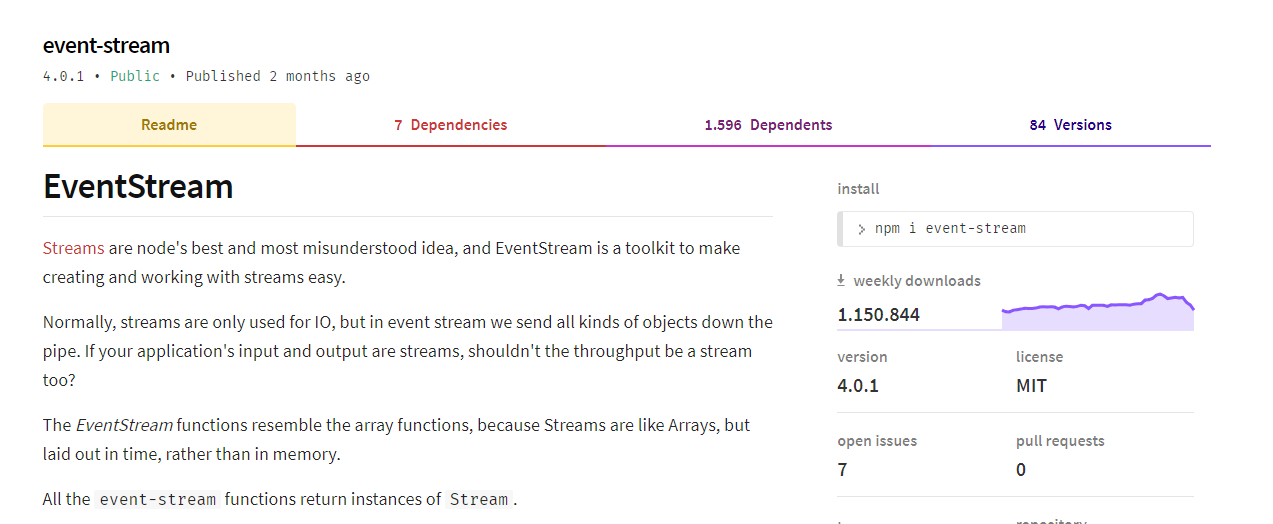The width and height of the screenshot is (1273, 524).
Task: Click the weekly downloads sparkline chart
Action: 1098,311
